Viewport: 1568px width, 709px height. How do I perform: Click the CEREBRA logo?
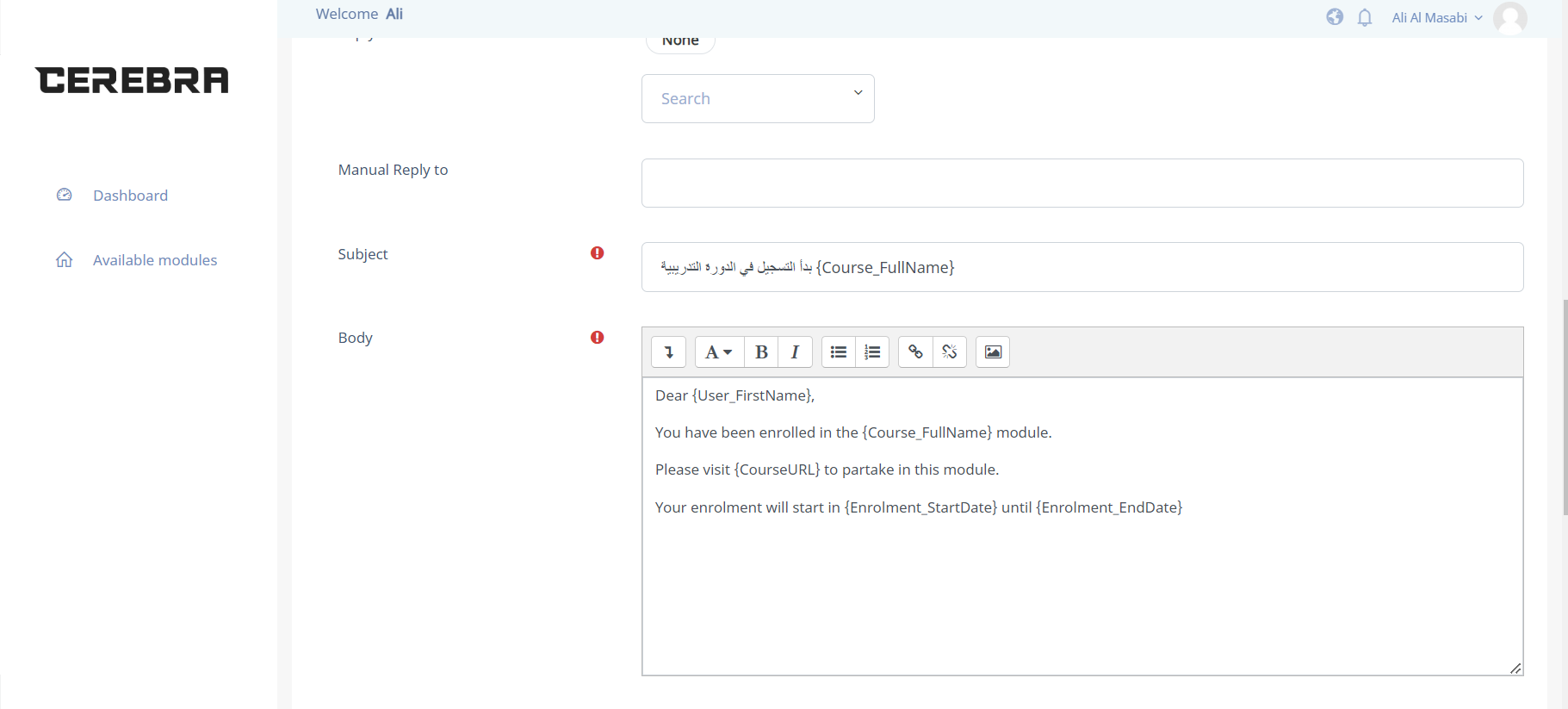coord(133,80)
